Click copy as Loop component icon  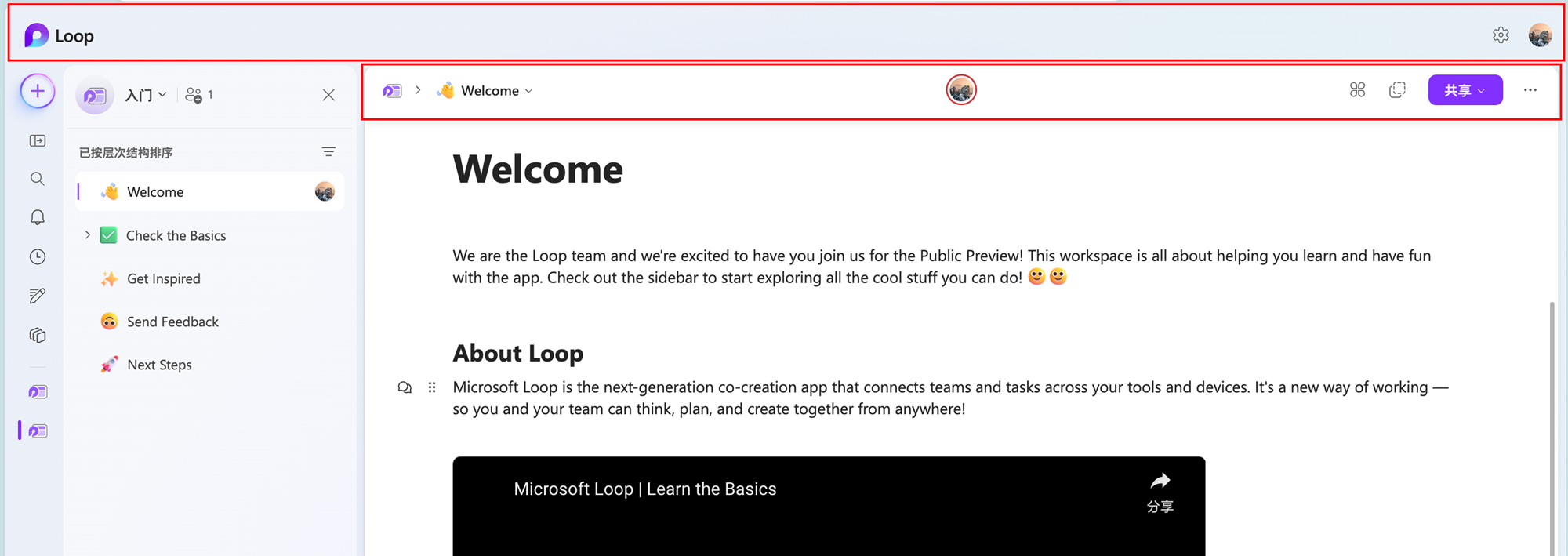click(1397, 90)
